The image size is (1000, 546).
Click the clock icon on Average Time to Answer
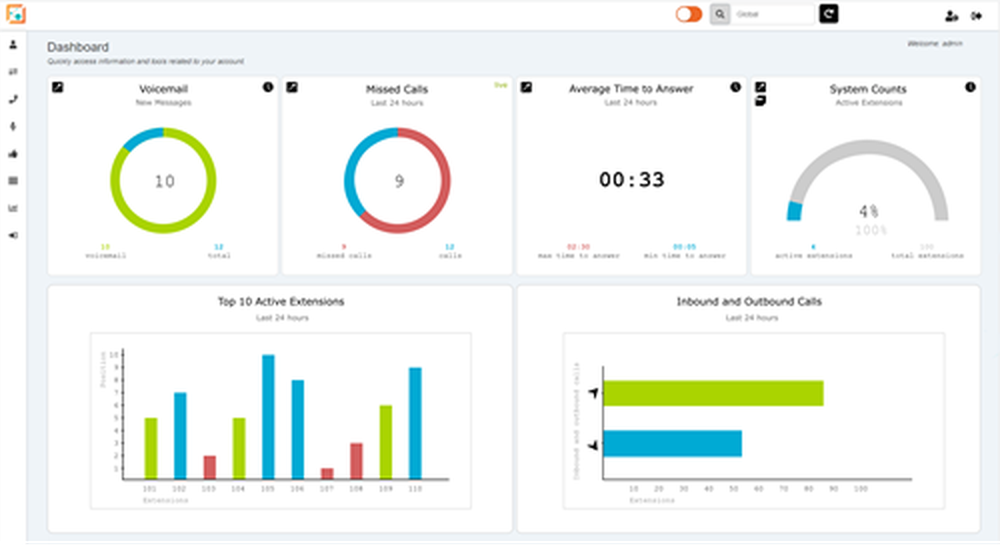[735, 87]
